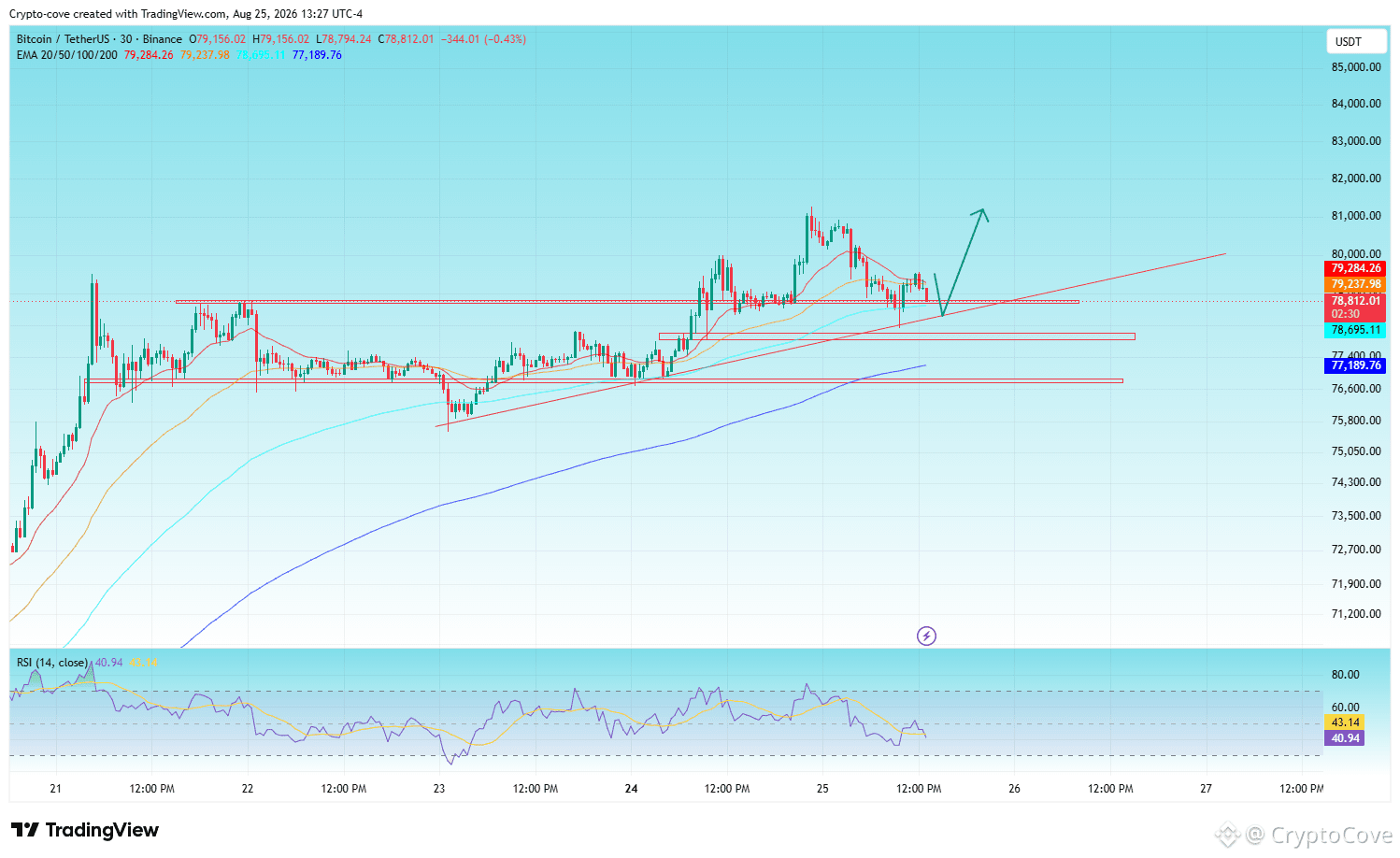Screen dimensions: 1400x858
Task: Click the orange 79,237.98 price-scale tag
Action: pyautogui.click(x=1355, y=284)
